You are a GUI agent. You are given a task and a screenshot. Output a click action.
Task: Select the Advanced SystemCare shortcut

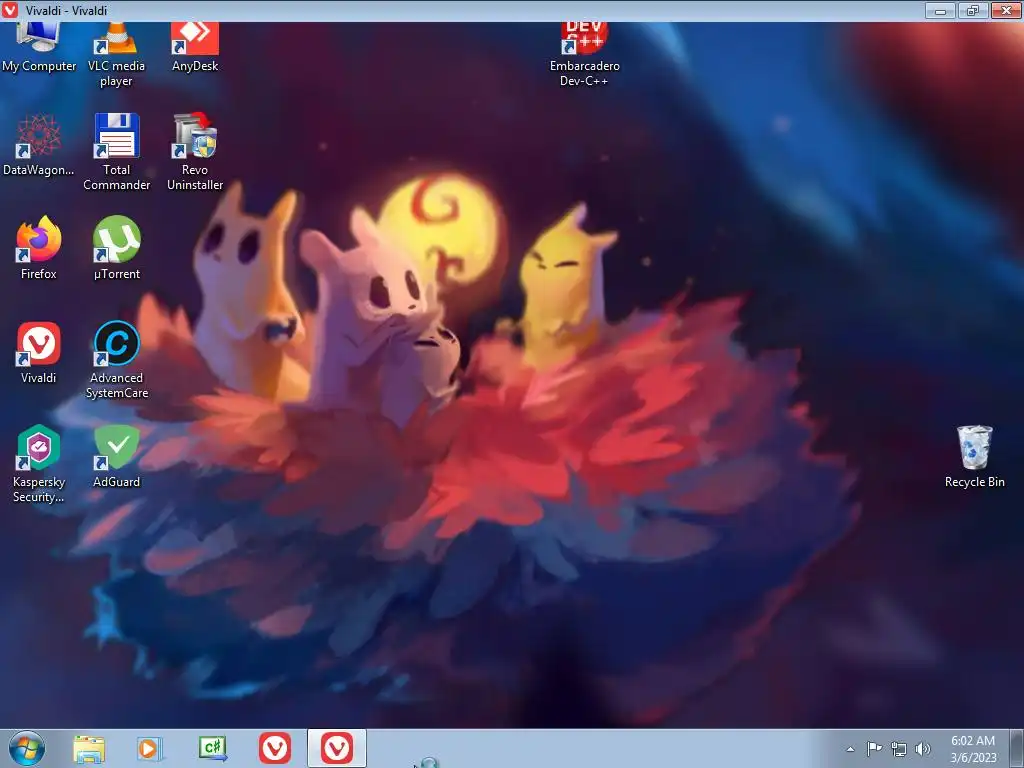point(116,360)
